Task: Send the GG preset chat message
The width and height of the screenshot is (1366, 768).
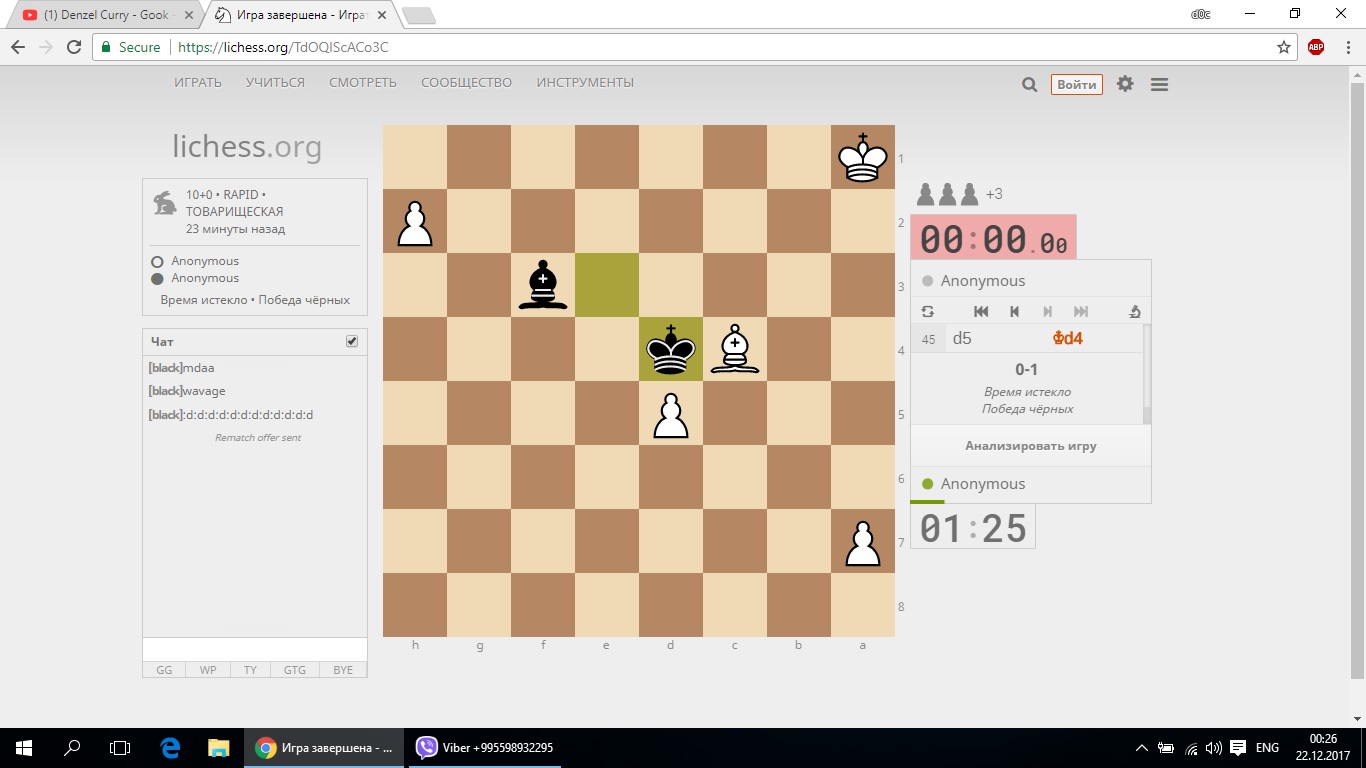Action: [x=164, y=670]
